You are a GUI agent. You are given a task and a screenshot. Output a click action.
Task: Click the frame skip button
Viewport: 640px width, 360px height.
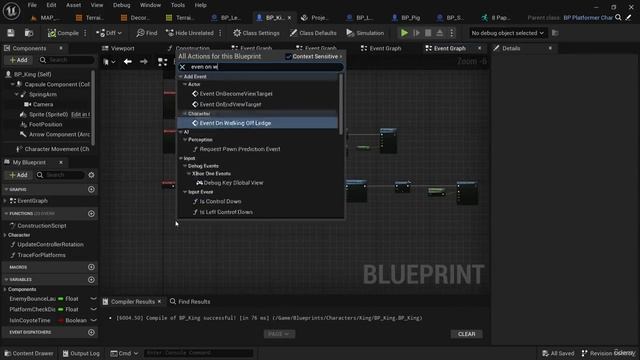tap(416, 33)
